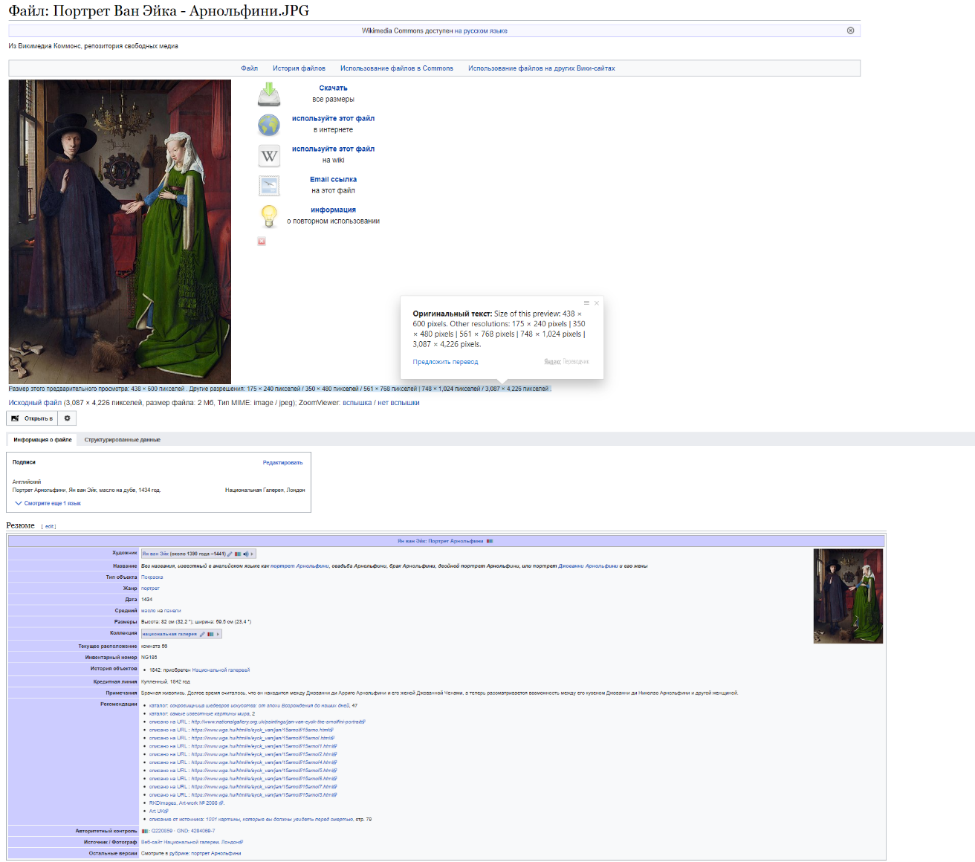Click the ZoomViewer вспышка link
Viewport: 975px width, 862px height.
(x=357, y=402)
